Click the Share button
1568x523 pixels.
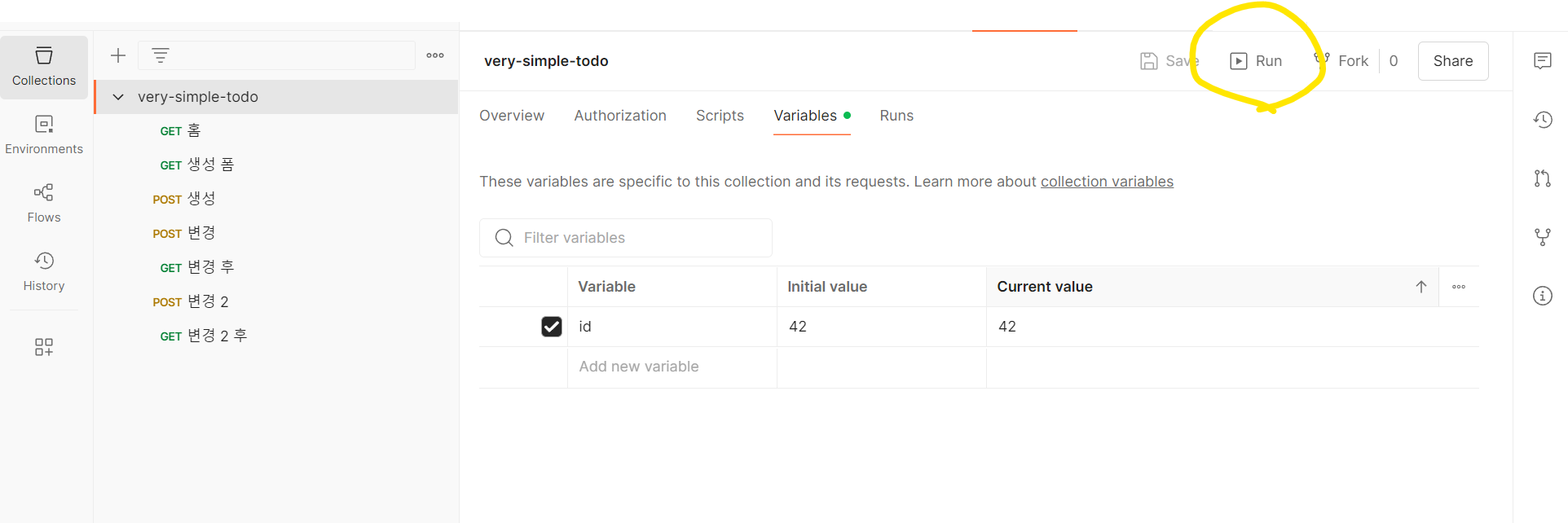tap(1453, 61)
